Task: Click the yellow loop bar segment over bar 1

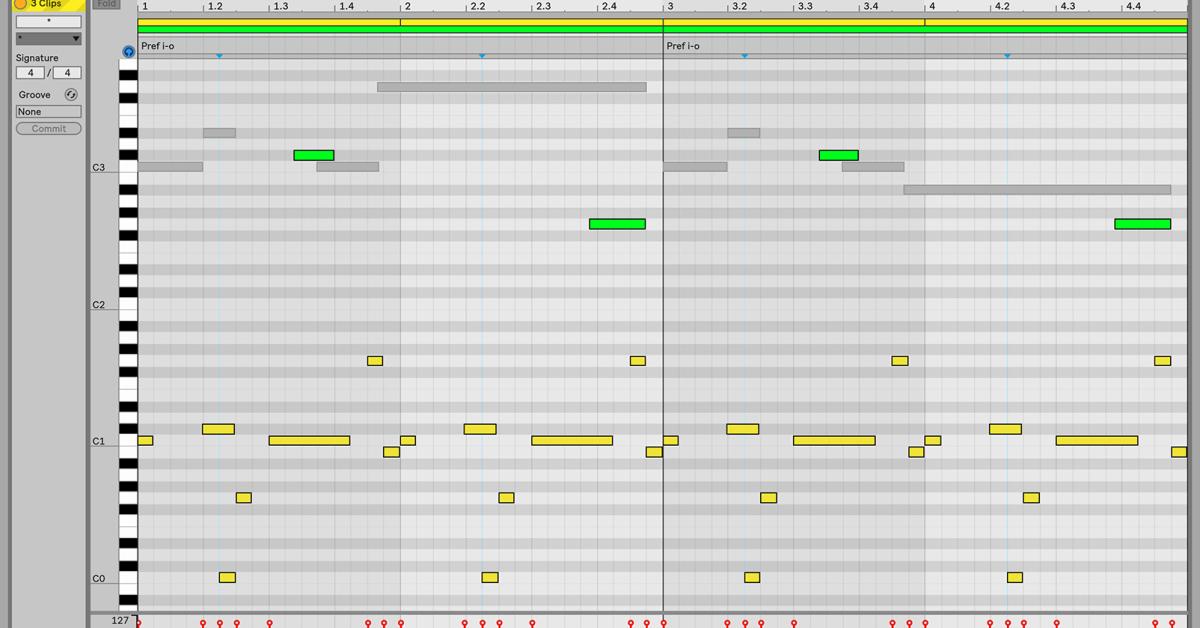Action: [269, 21]
